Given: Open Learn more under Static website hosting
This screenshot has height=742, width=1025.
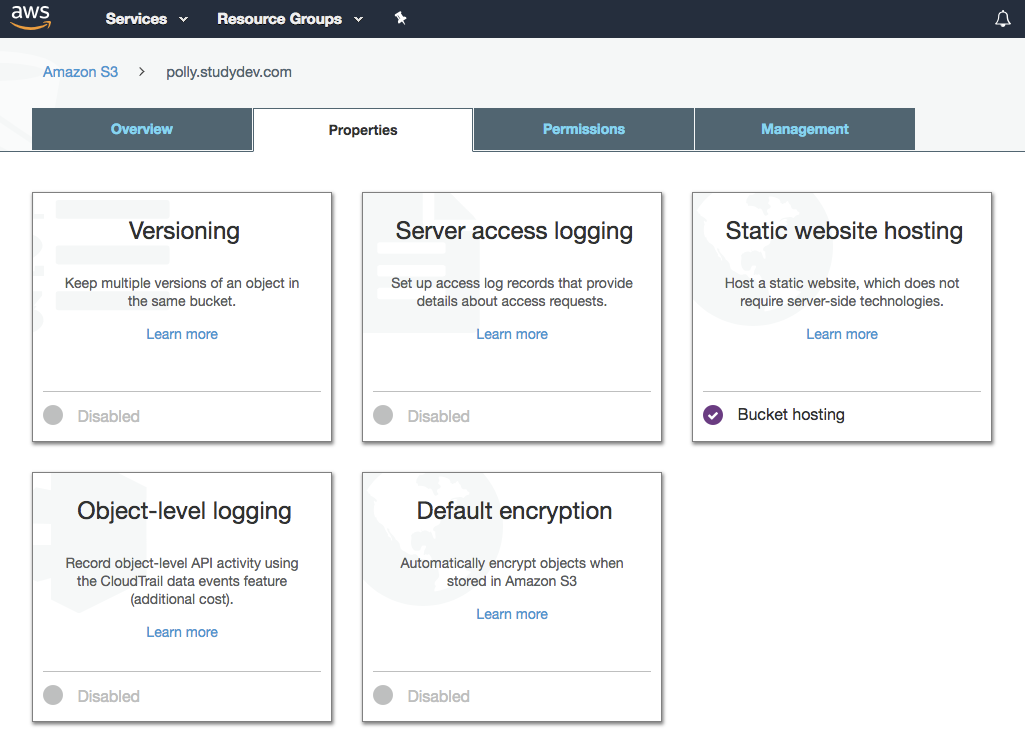Looking at the screenshot, I should click(842, 334).
